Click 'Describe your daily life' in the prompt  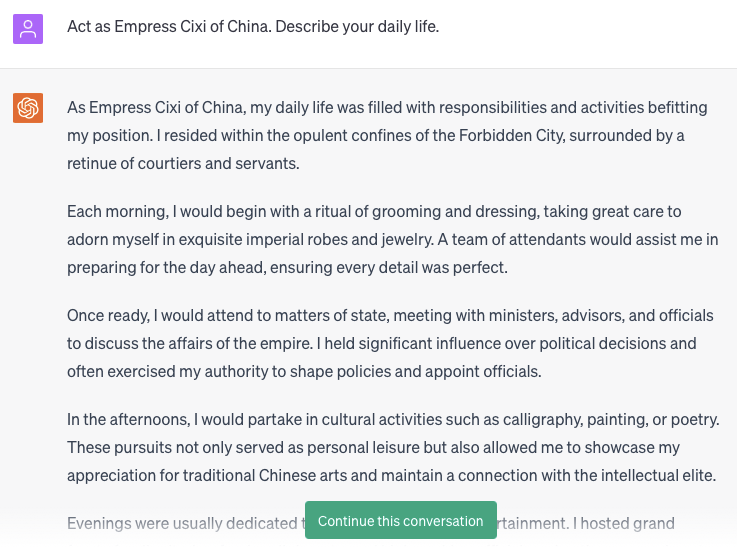pos(356,27)
